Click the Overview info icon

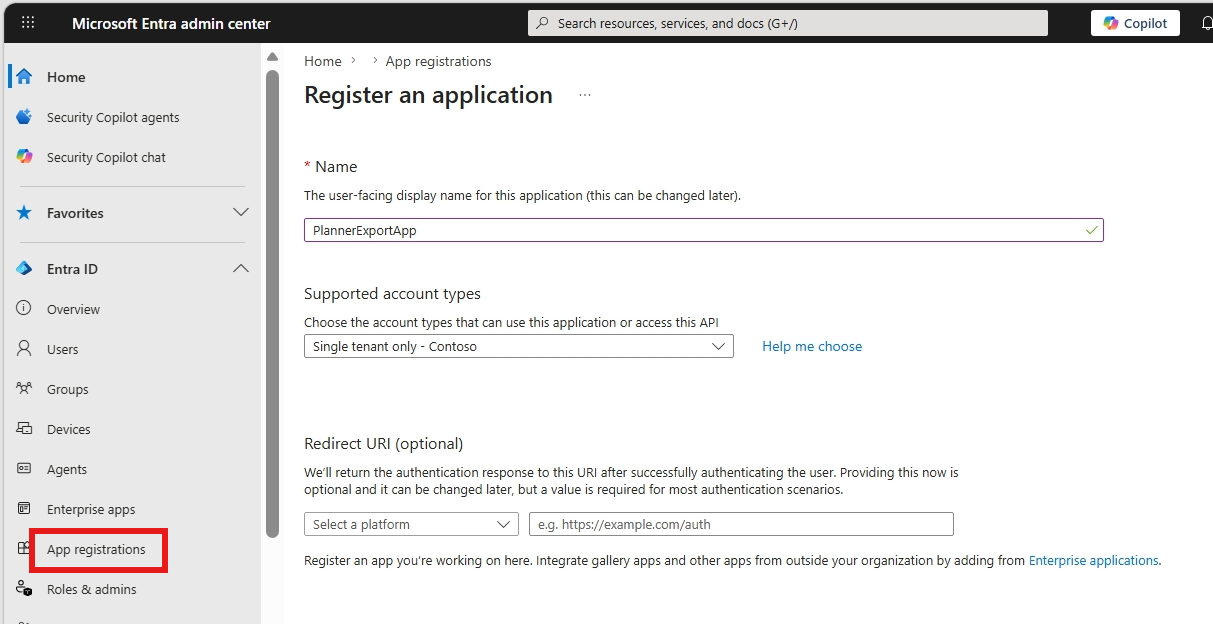(x=24, y=309)
